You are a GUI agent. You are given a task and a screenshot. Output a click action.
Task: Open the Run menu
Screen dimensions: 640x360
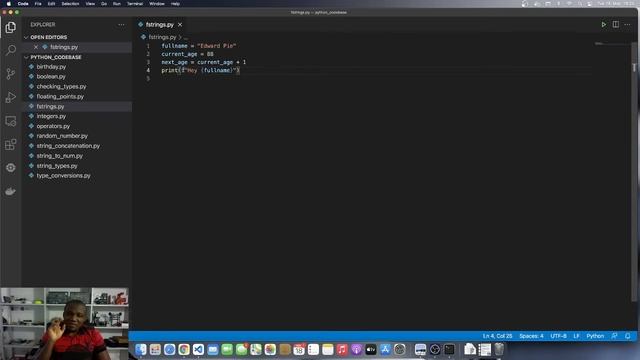tap(117, 4)
